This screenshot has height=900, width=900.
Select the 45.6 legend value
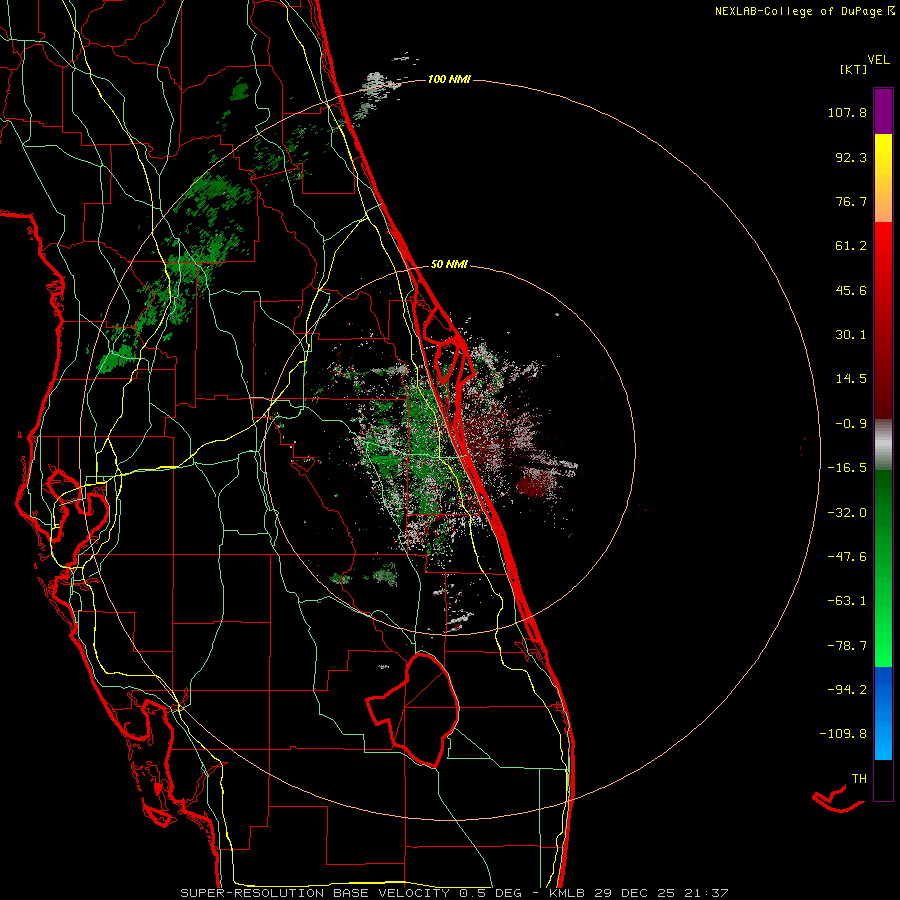pyautogui.click(x=851, y=290)
